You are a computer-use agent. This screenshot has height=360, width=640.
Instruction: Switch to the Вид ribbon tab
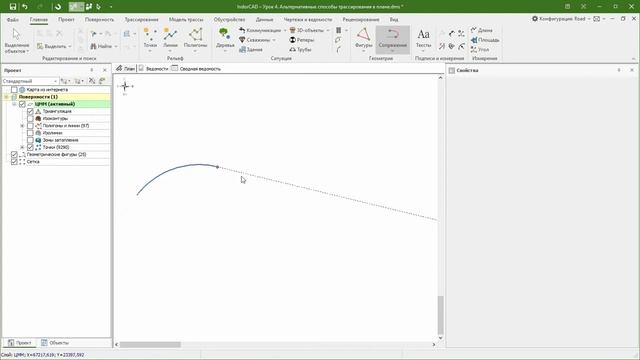pyautogui.click(x=393, y=20)
